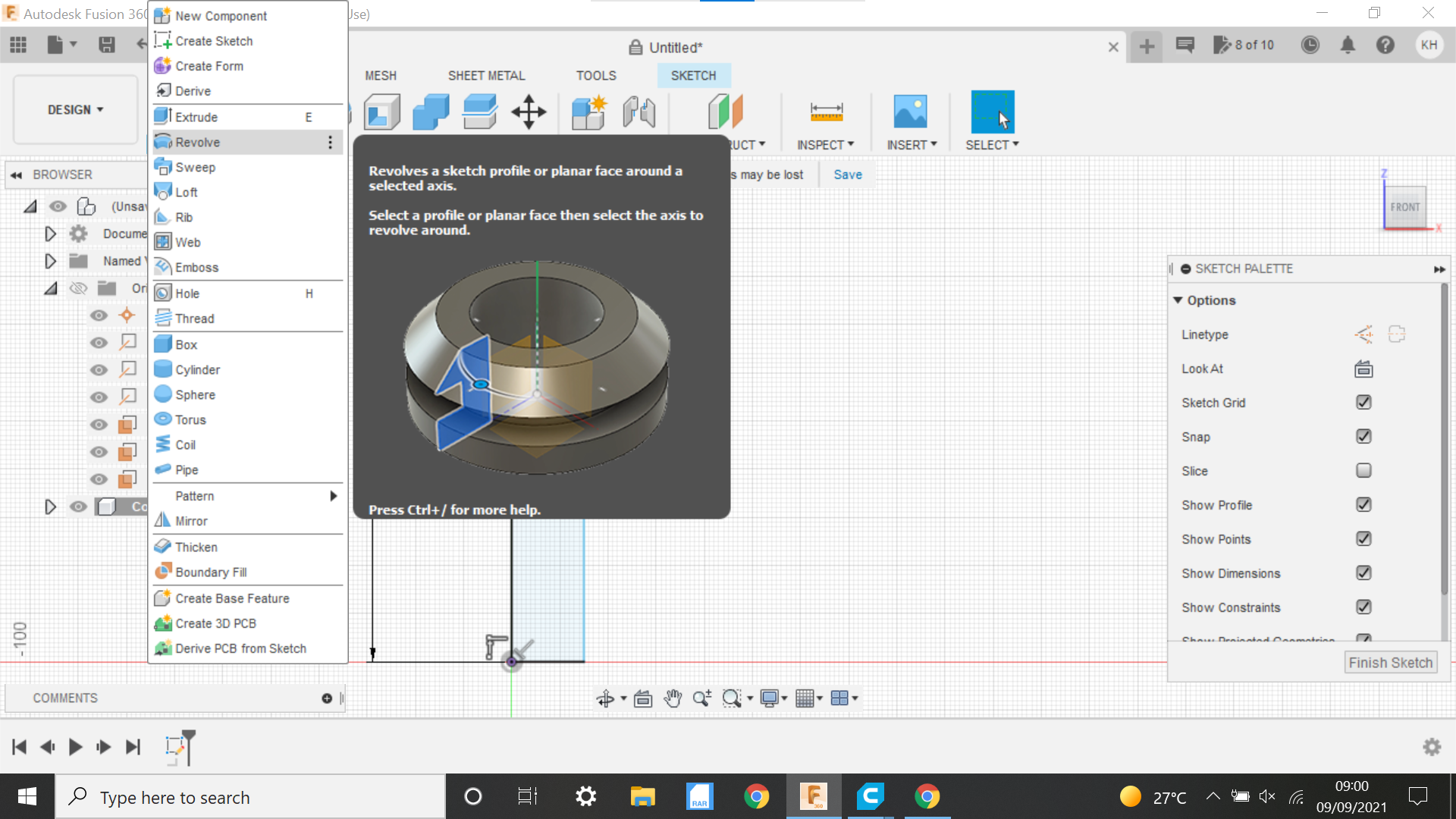Open the INSPECT dropdown menu
The width and height of the screenshot is (1456, 819).
825,145
